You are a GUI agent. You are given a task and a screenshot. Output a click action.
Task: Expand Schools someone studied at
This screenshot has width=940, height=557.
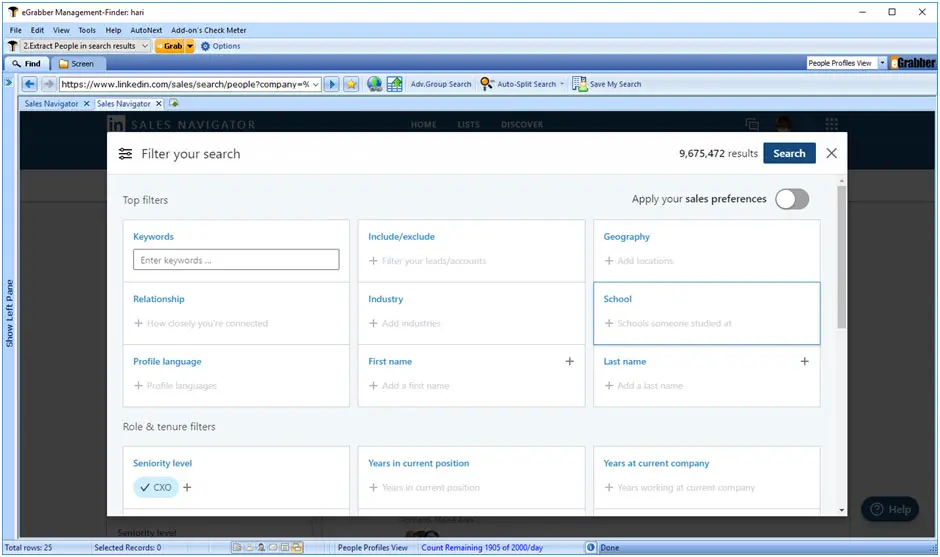(x=668, y=323)
